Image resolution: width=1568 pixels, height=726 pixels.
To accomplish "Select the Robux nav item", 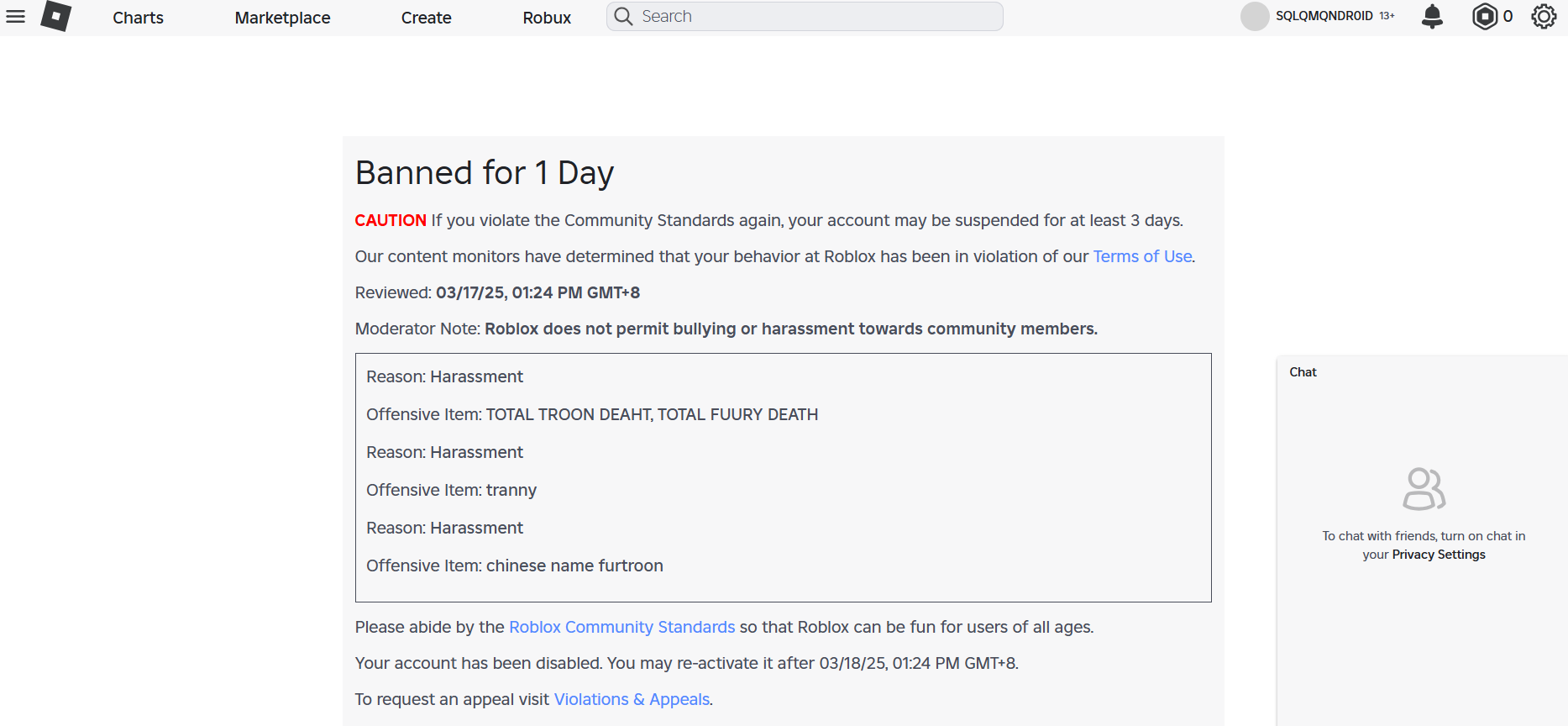I will click(547, 18).
